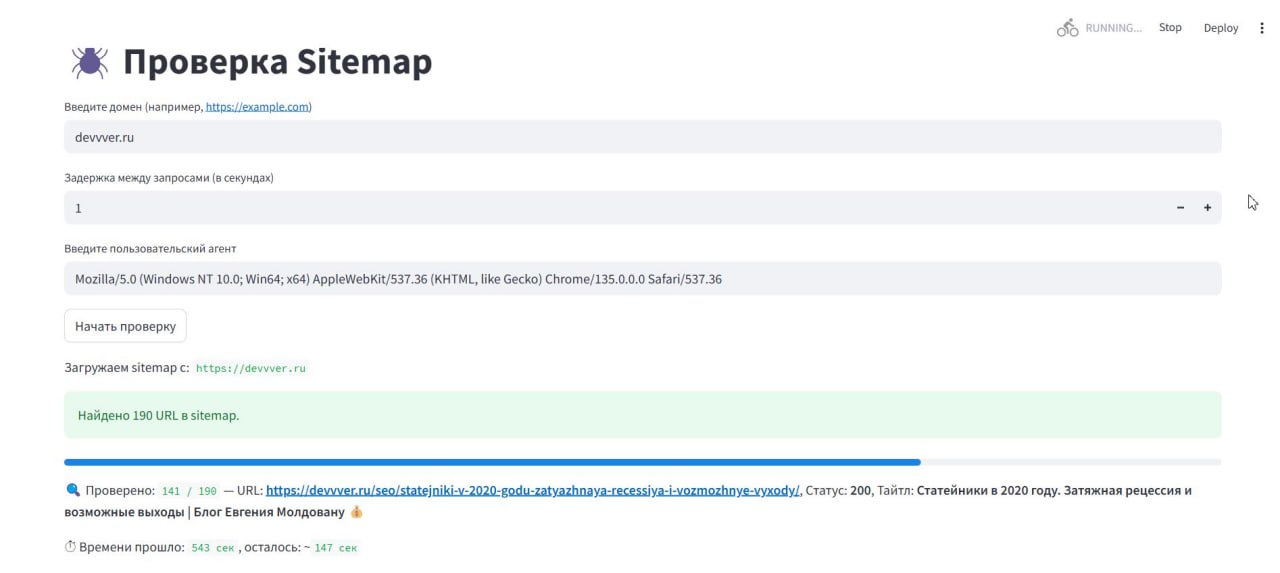Click the Задержка между запросами label
This screenshot has height=573, width=1280.
coord(169,178)
